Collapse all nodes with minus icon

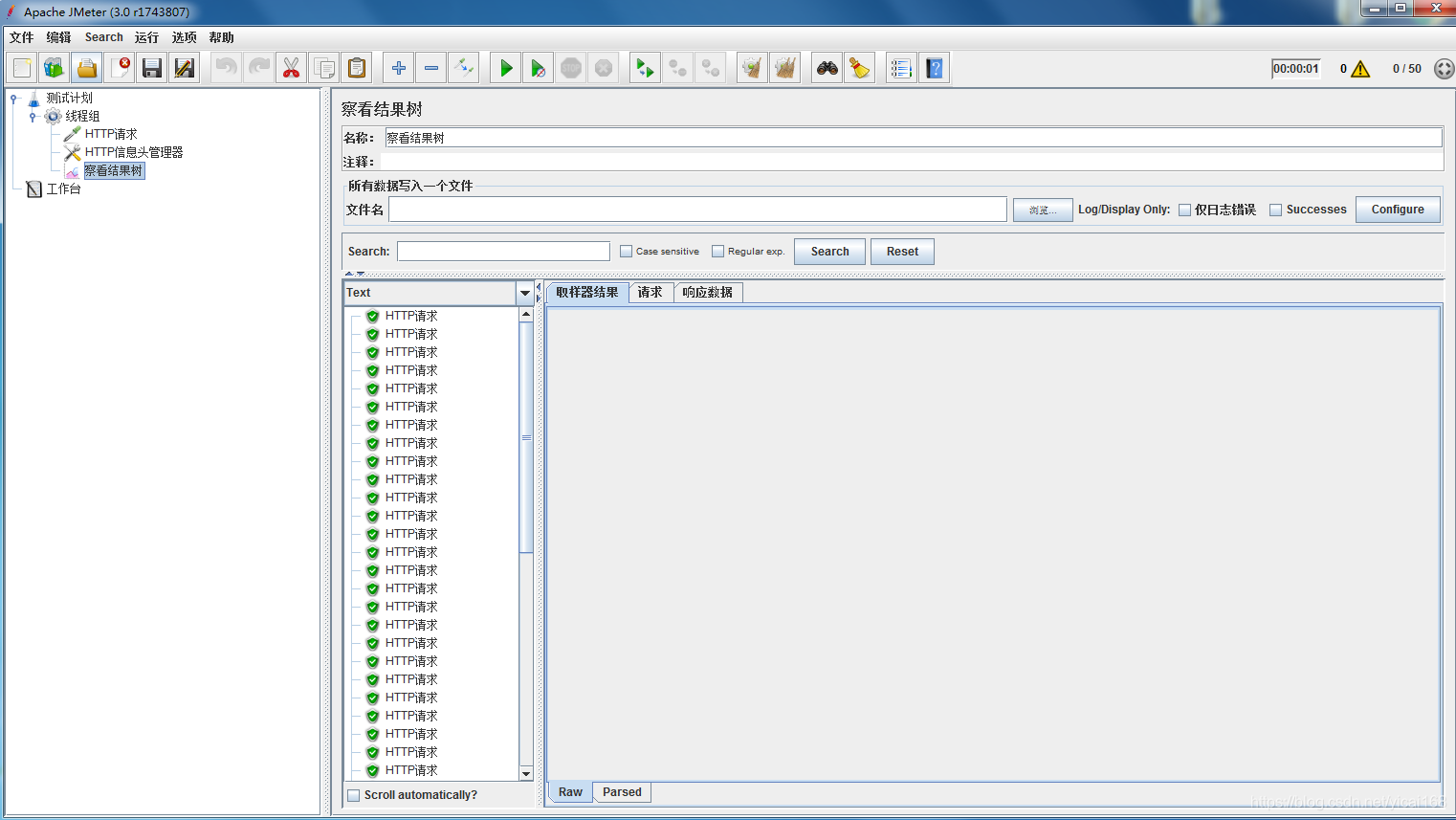tap(431, 68)
